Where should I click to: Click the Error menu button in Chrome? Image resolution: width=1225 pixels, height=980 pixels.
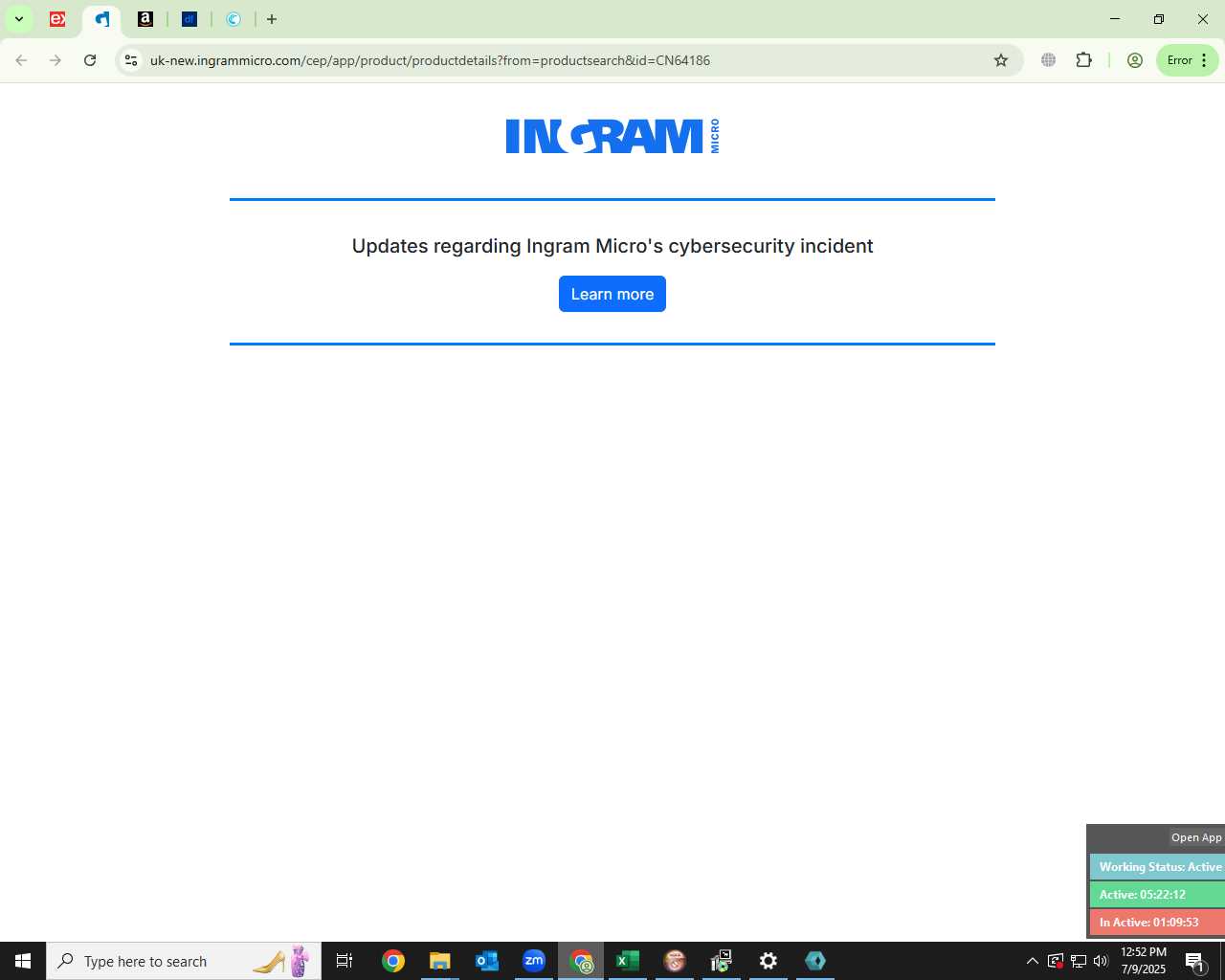1188,60
